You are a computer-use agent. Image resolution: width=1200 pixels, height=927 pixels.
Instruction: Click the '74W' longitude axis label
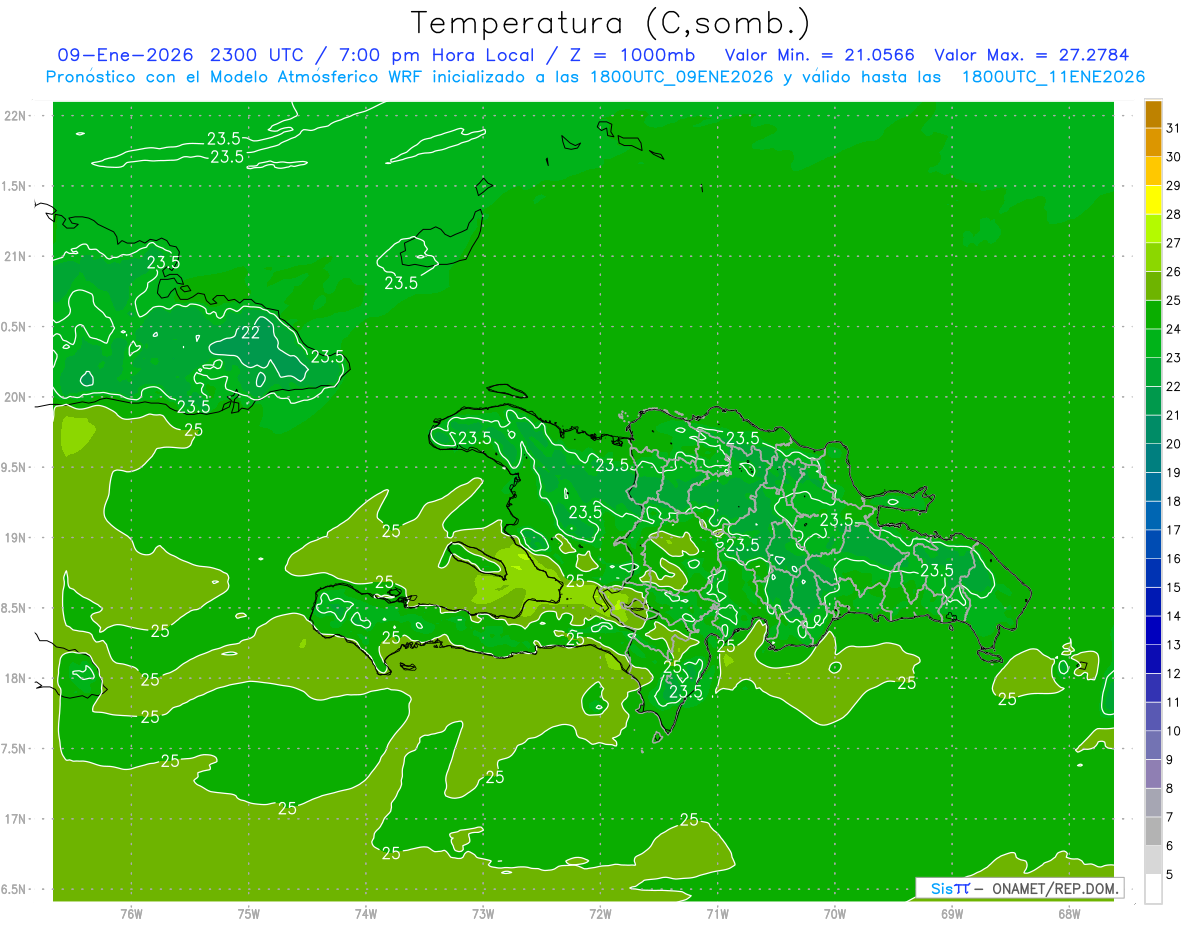366,914
